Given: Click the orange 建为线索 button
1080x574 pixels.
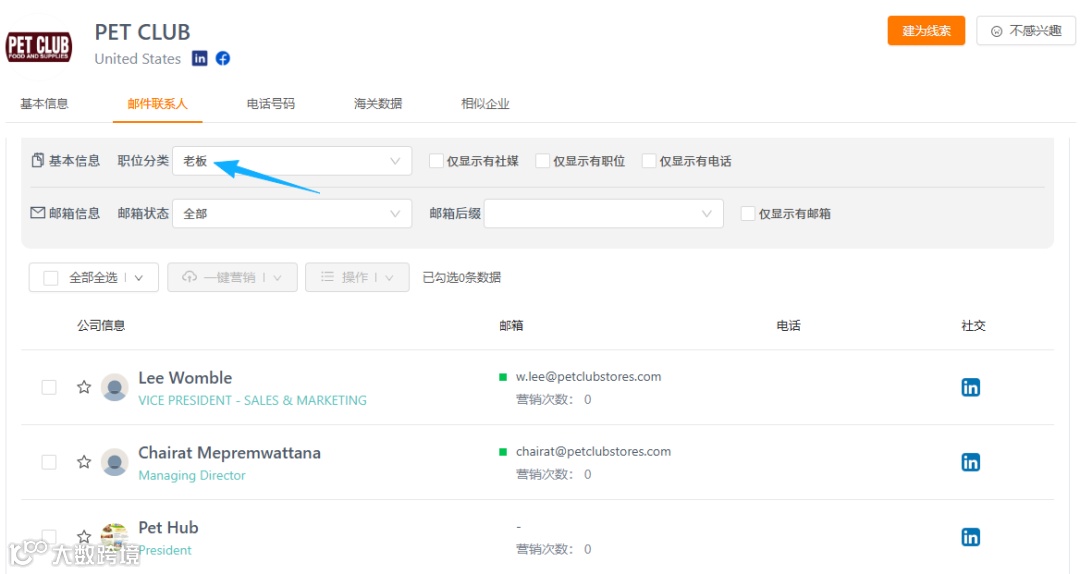Looking at the screenshot, I should (x=926, y=31).
